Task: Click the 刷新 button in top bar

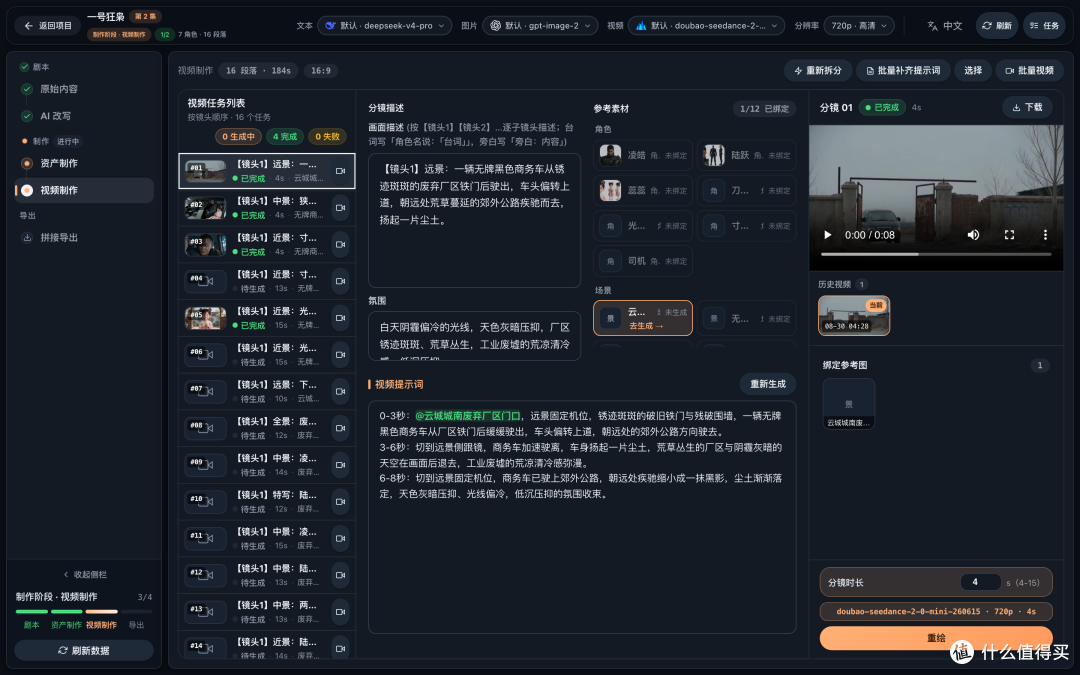Action: [x=997, y=25]
